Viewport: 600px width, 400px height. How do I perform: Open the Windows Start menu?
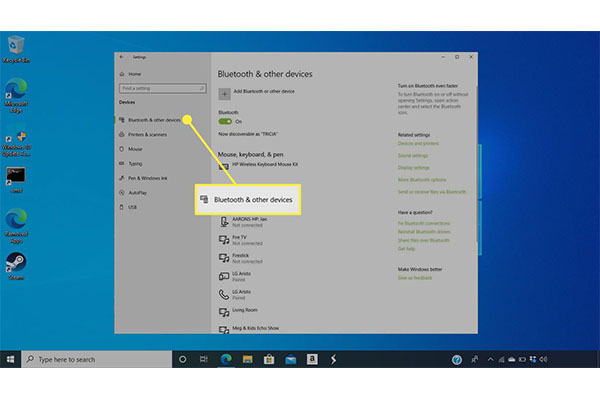10,359
